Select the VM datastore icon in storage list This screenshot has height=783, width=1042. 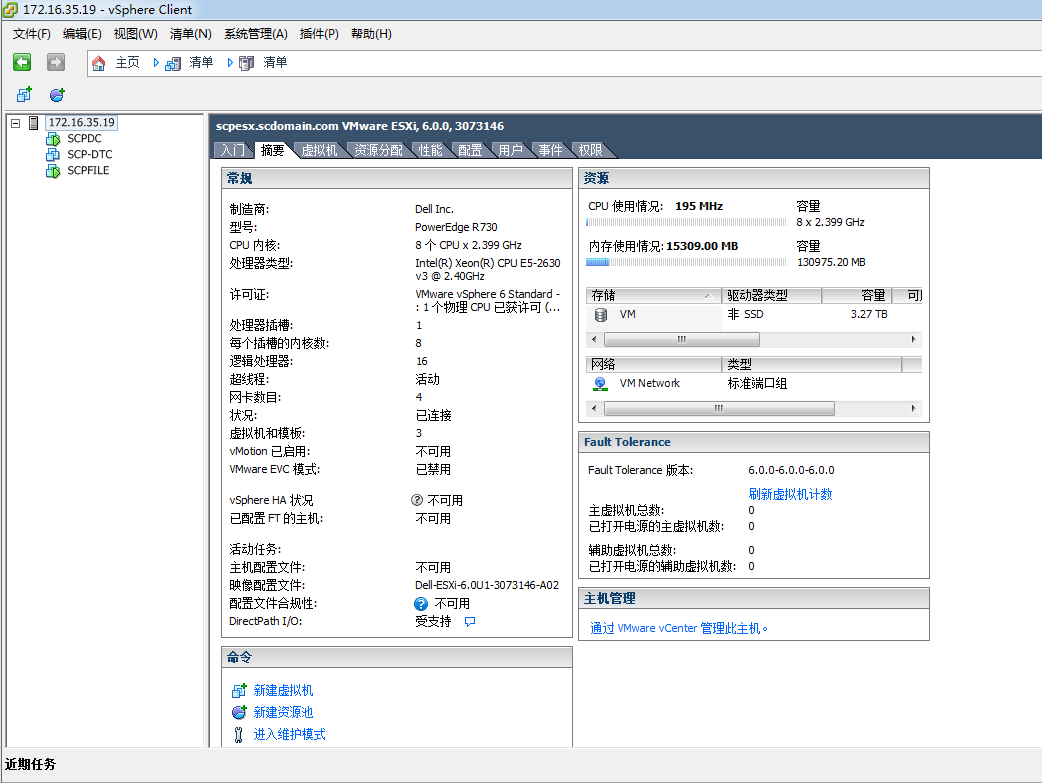[x=601, y=314]
